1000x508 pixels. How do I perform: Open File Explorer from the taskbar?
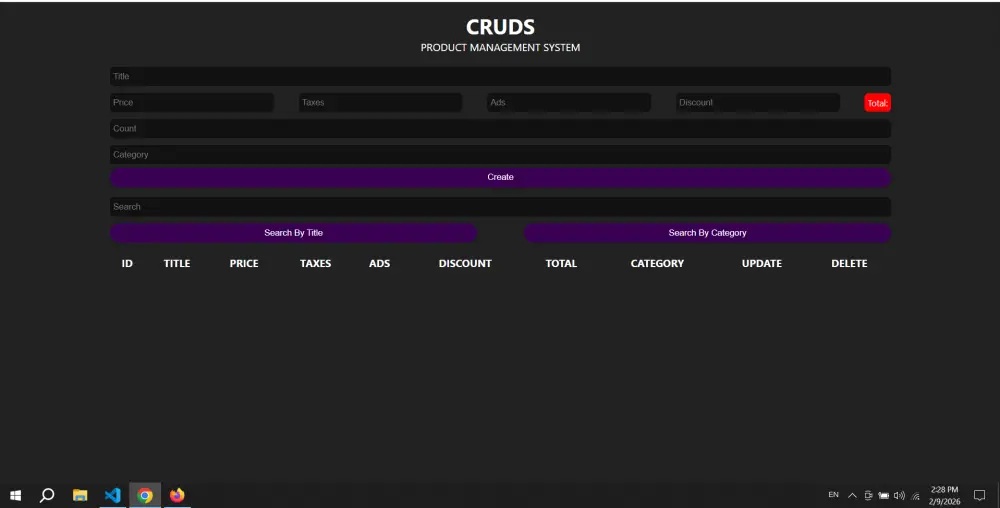[80, 495]
